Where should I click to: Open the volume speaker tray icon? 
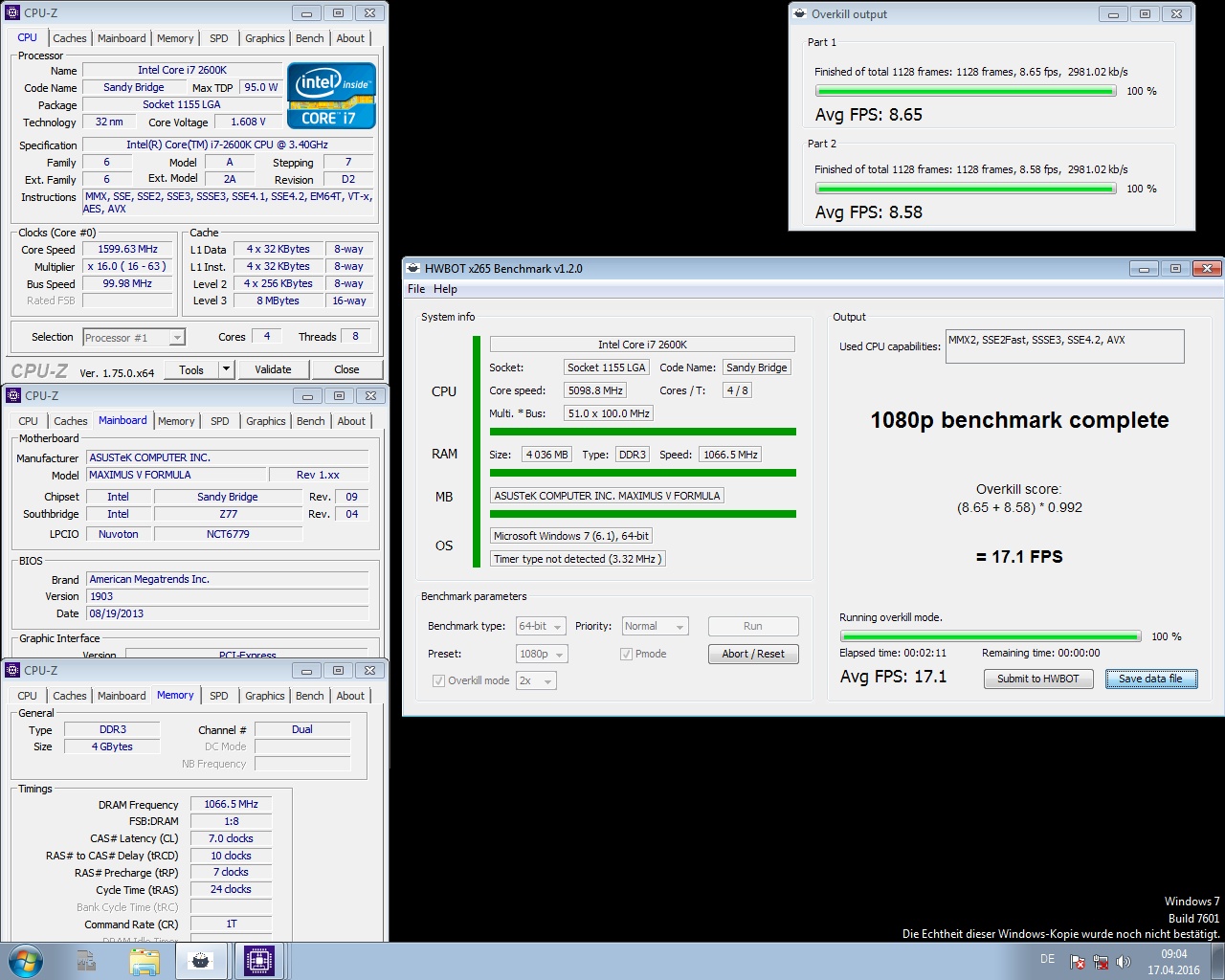[1124, 962]
